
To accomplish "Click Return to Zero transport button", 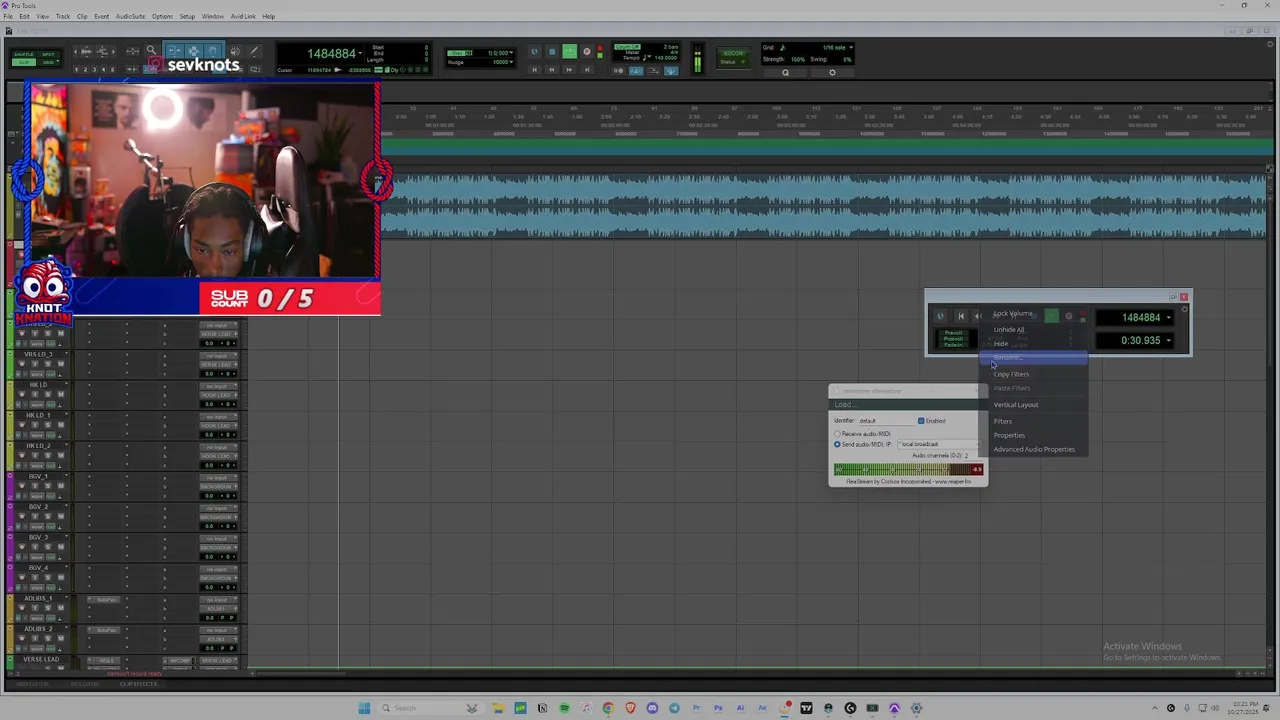I will (x=534, y=70).
